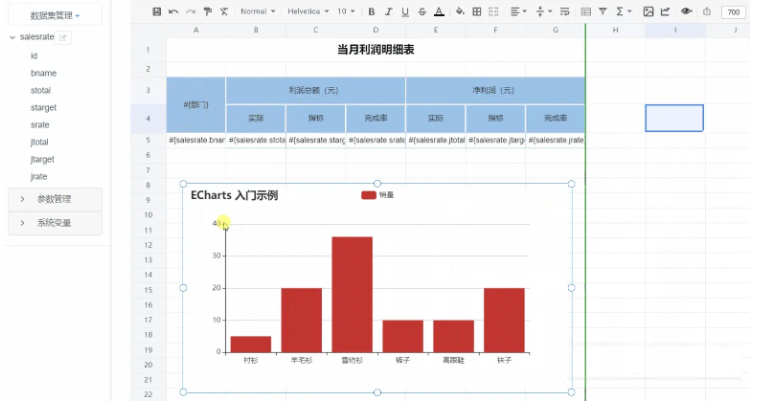This screenshot has width=762, height=402.
Task: Clear formatting with the eraser icon
Action: [224, 11]
